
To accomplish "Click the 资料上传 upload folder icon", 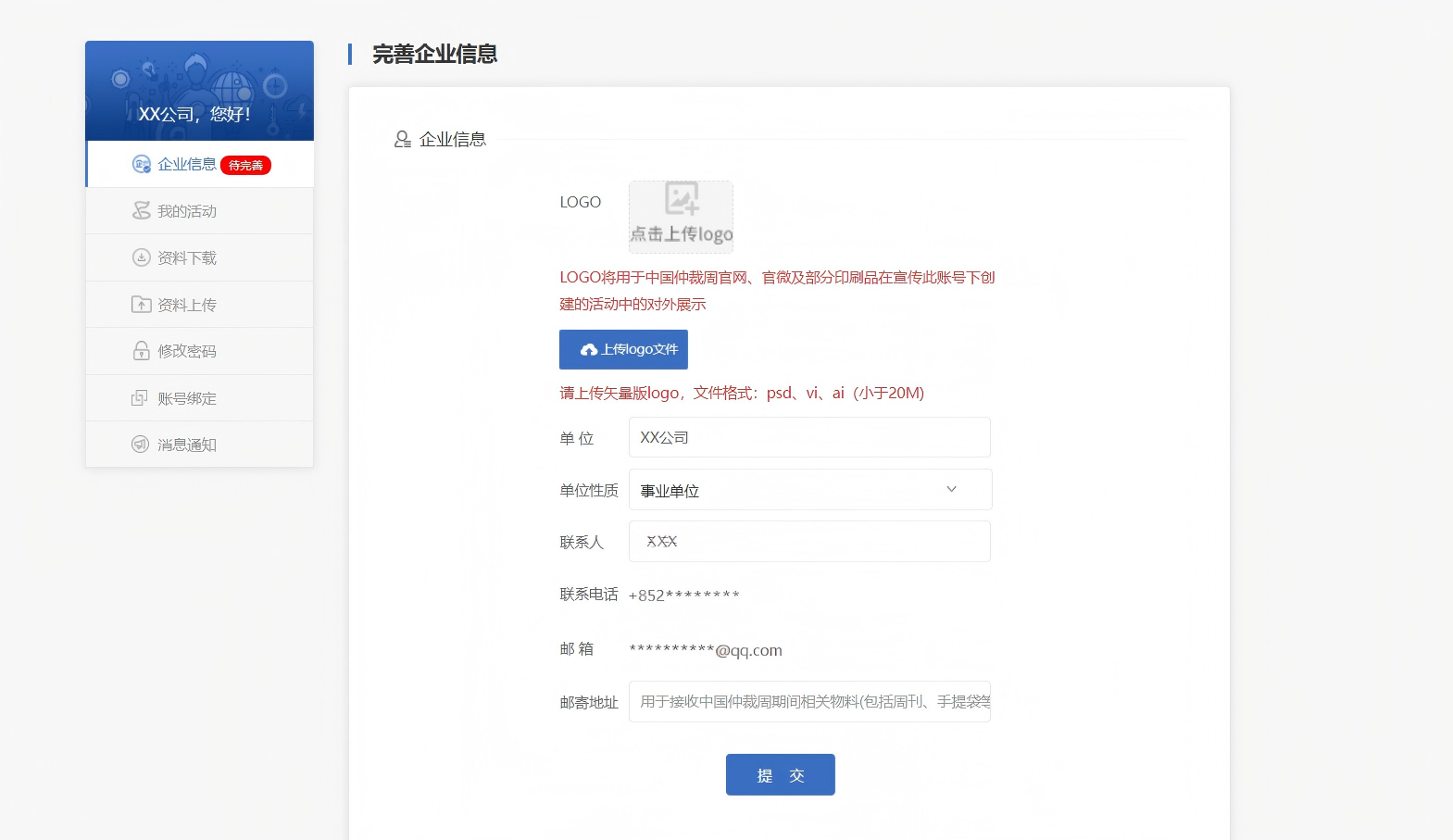I will coord(141,304).
